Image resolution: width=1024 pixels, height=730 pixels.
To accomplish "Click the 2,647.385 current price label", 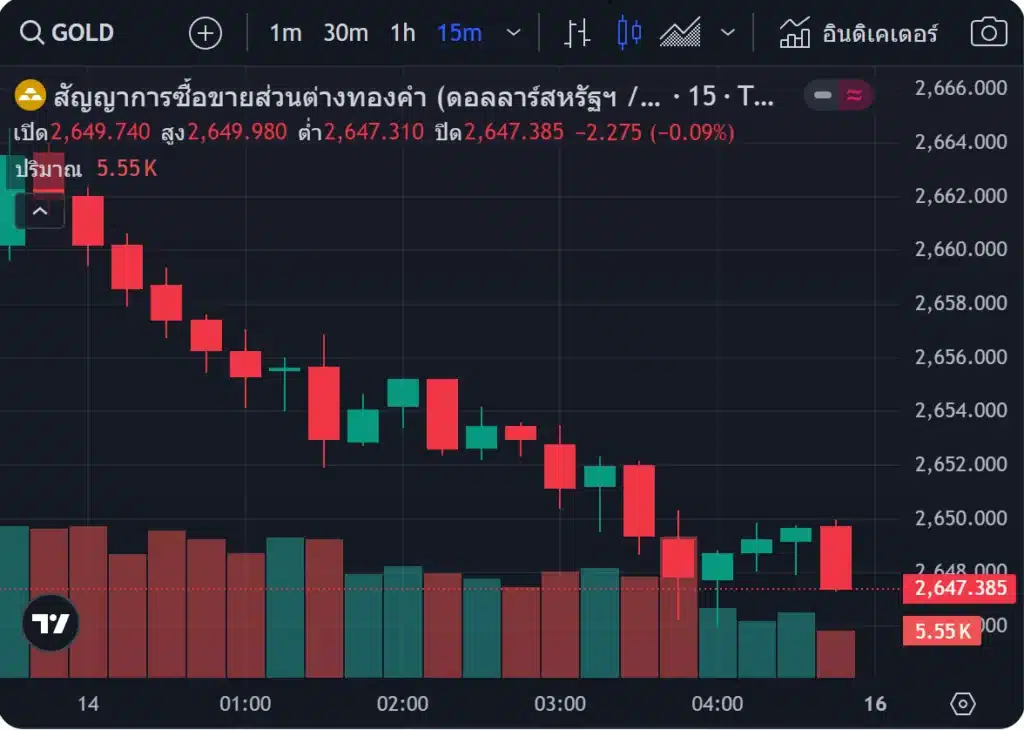I will [x=960, y=588].
